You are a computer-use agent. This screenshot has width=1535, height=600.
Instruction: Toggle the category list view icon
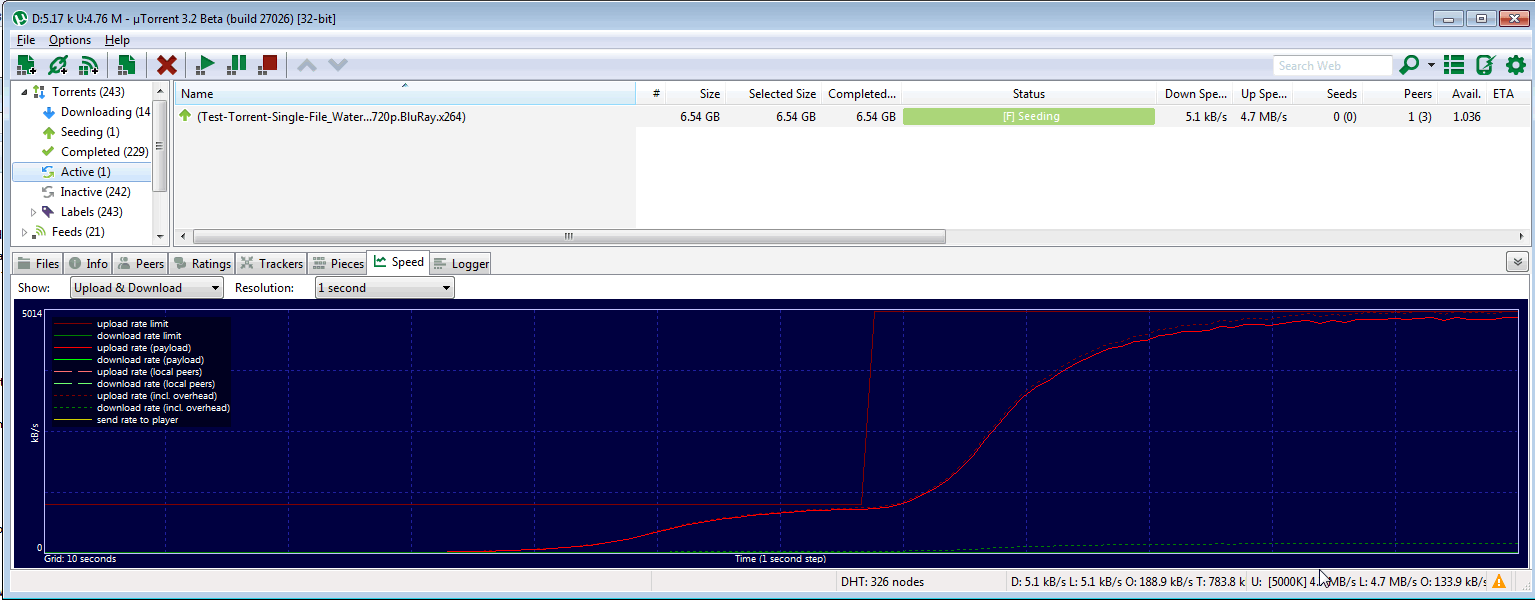1453,65
